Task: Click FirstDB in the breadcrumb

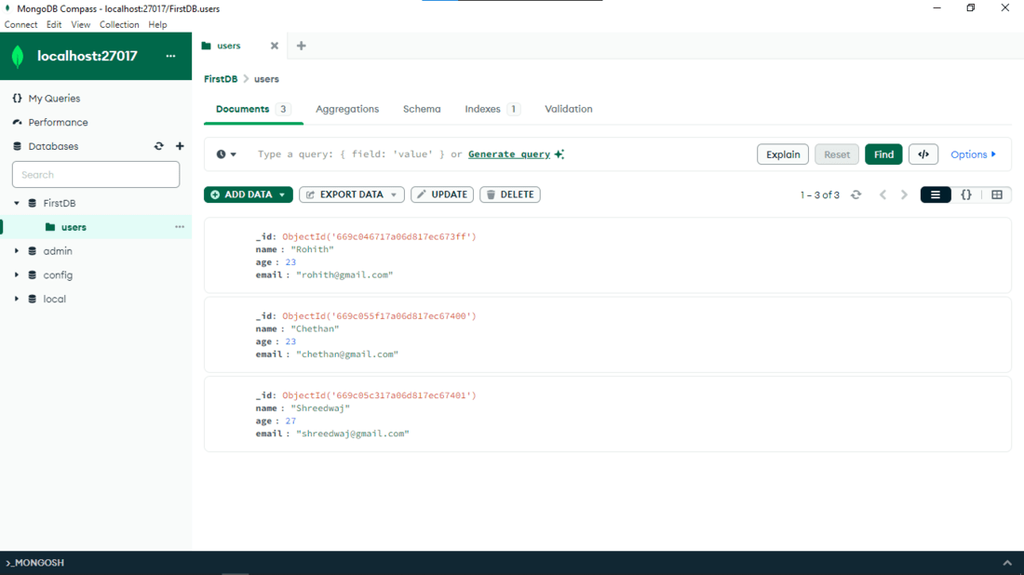Action: 221,79
